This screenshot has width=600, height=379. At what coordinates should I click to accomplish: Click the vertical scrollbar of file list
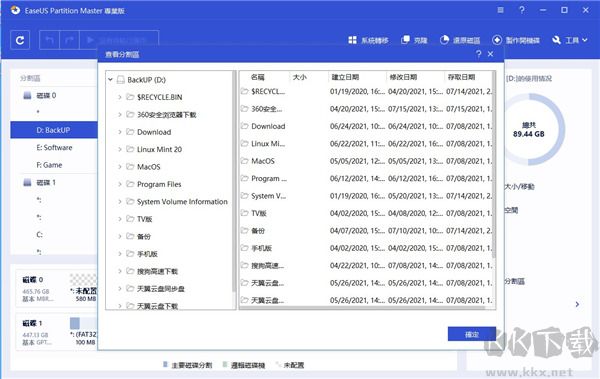tap(494, 165)
